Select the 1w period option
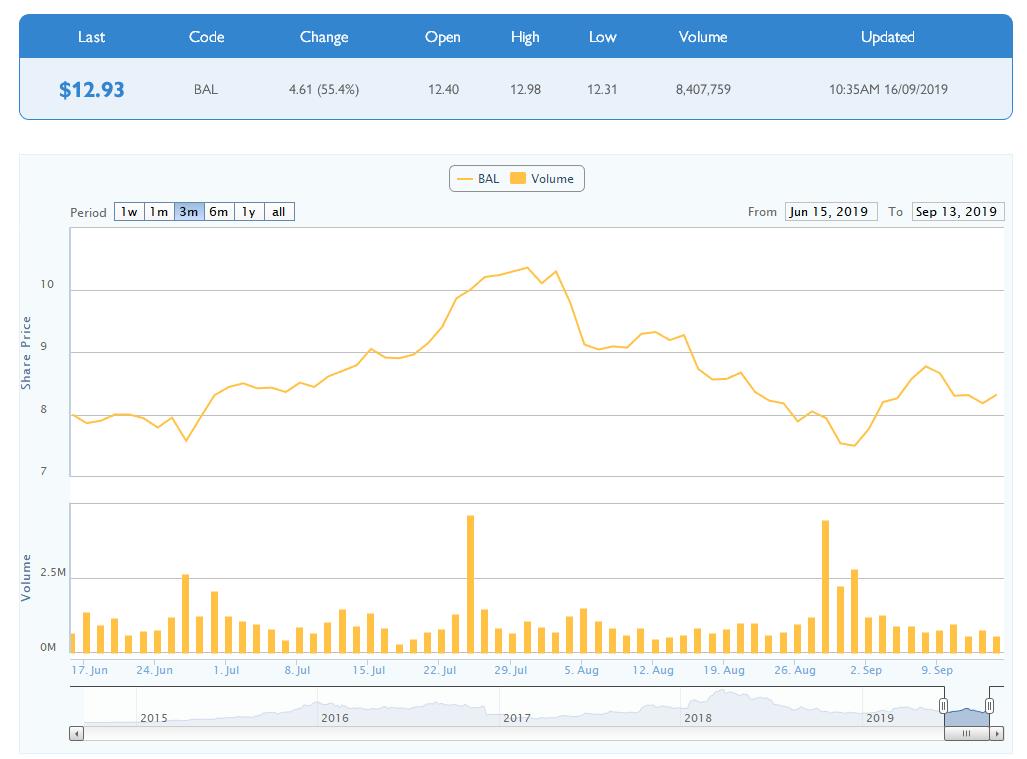 point(129,212)
